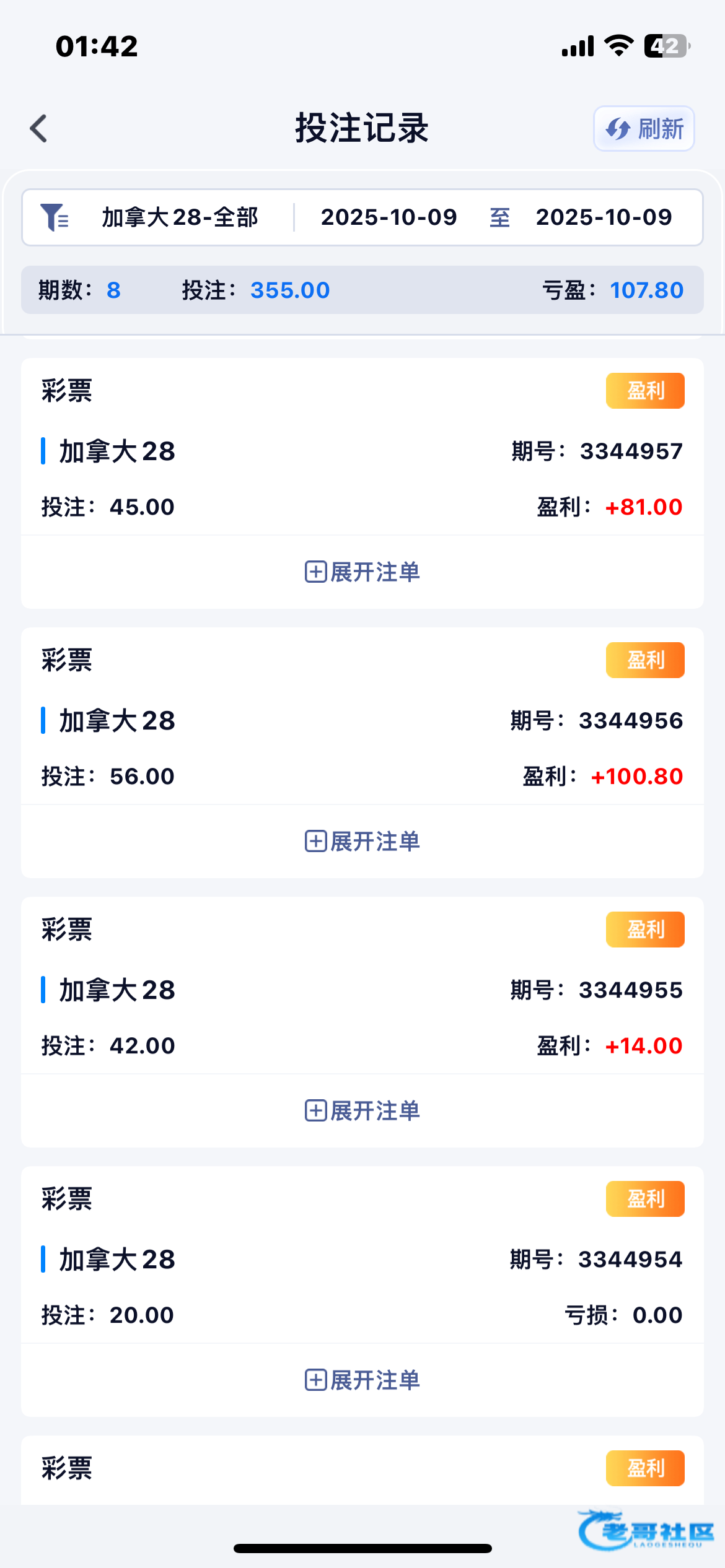This screenshot has height=1568, width=725.
Task: Tap the 盈利 badge on issue 3344955
Action: coord(645,930)
